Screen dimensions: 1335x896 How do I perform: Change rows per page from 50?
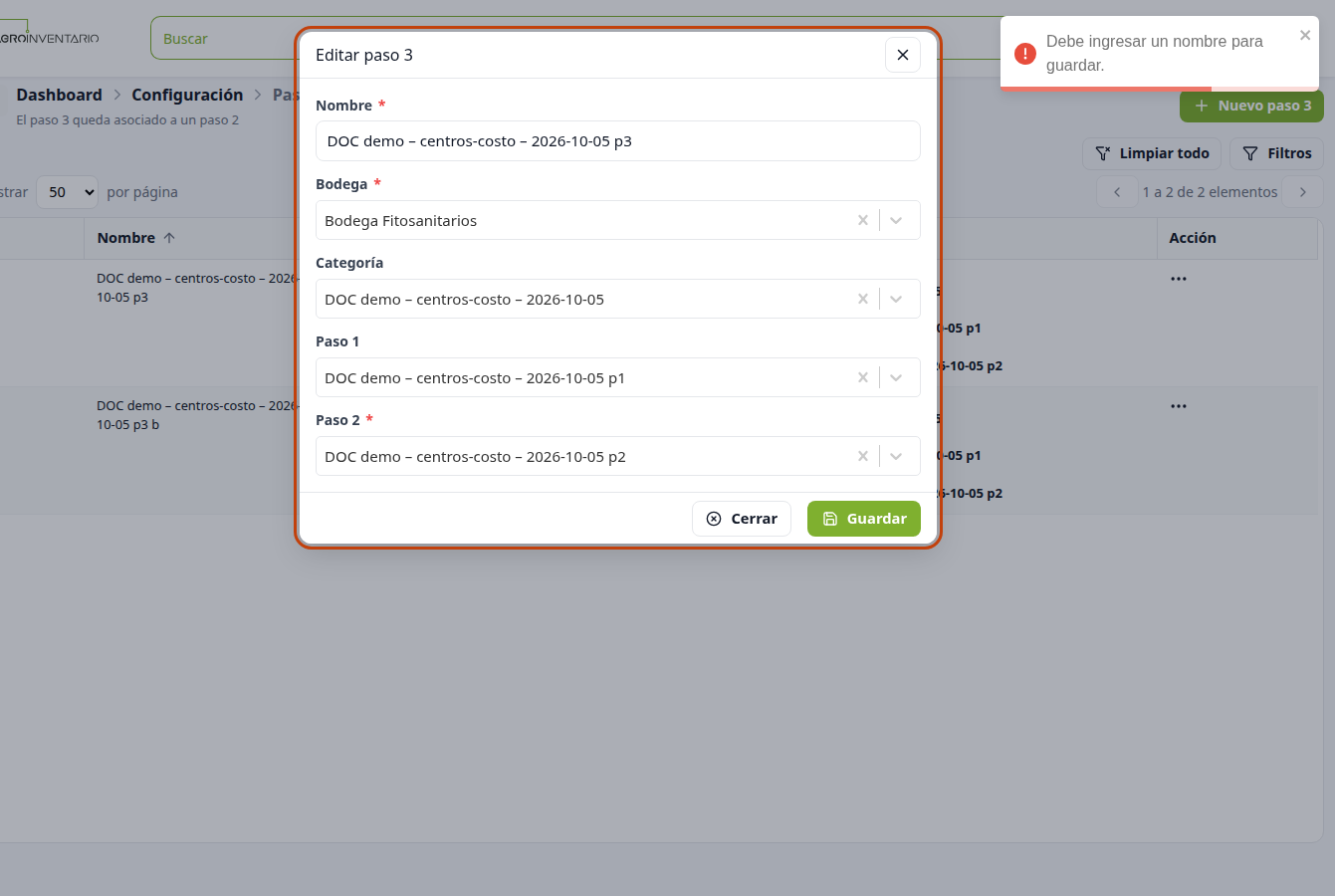click(x=68, y=192)
